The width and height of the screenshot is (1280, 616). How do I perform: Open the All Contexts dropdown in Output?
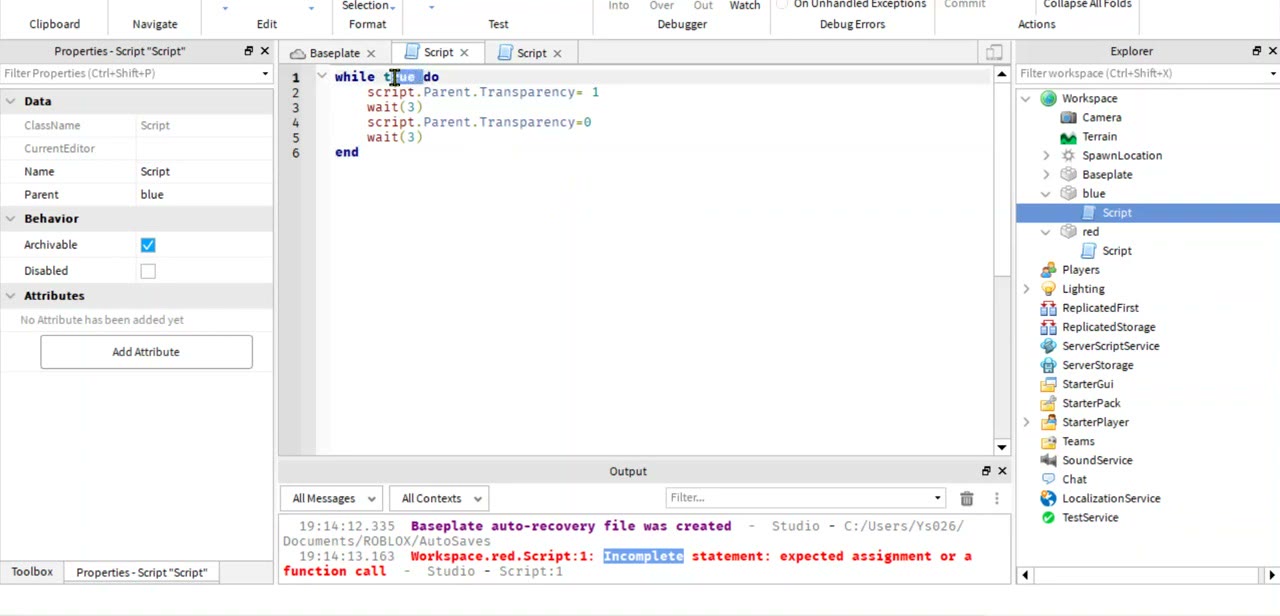[440, 498]
